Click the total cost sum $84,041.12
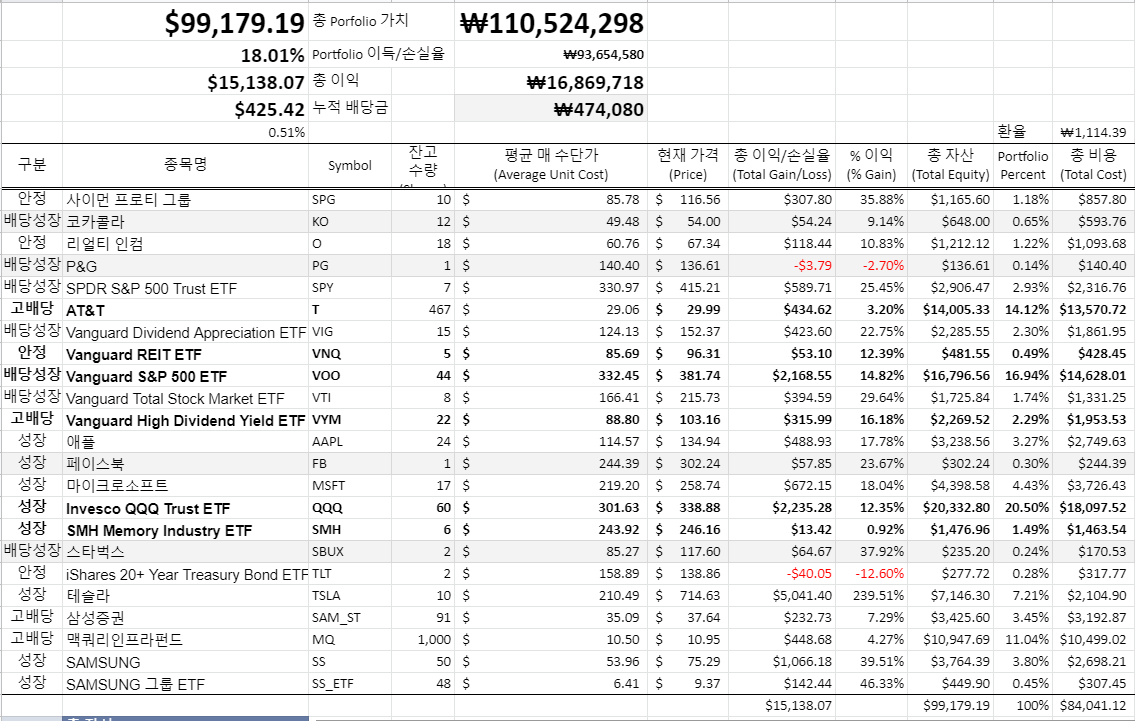 pyautogui.click(x=1093, y=705)
